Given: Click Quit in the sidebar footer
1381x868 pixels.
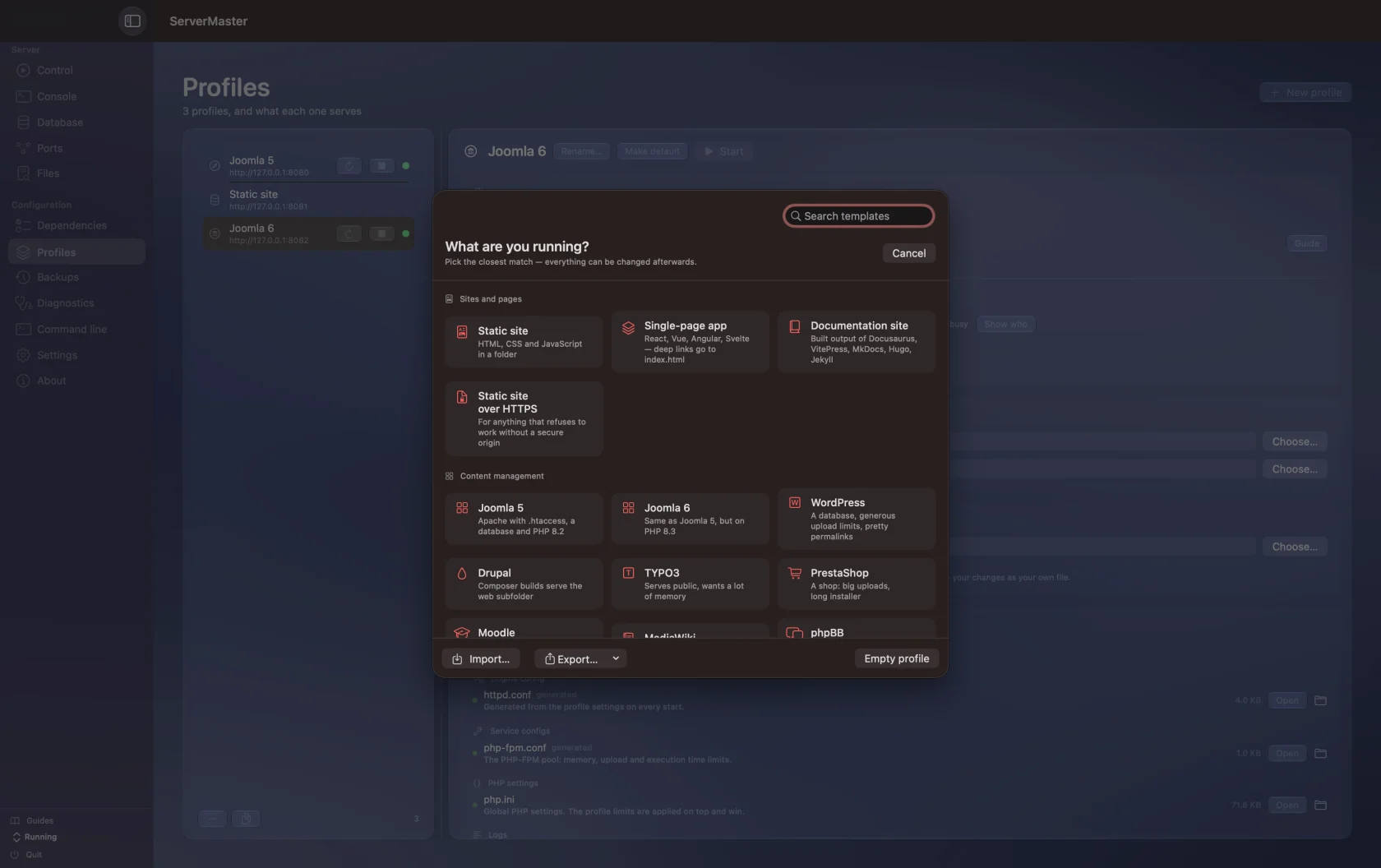Looking at the screenshot, I should 26,854.
